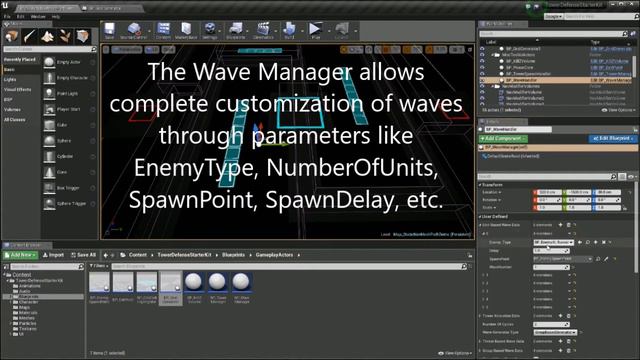Viewport: 640px width, 360px height.
Task: Click Cylinder placement icon
Action: click(x=49, y=156)
